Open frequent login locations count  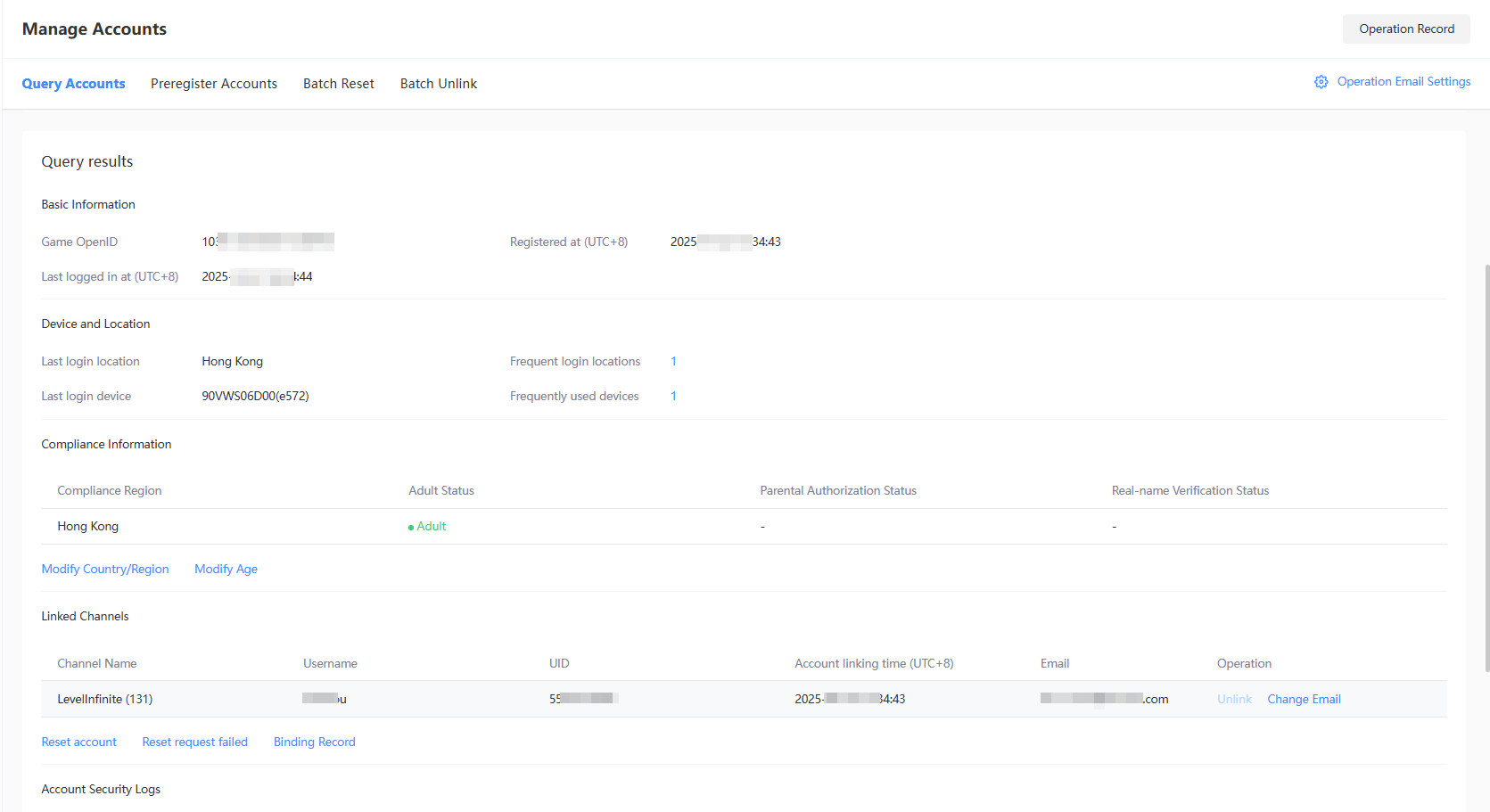coord(673,362)
